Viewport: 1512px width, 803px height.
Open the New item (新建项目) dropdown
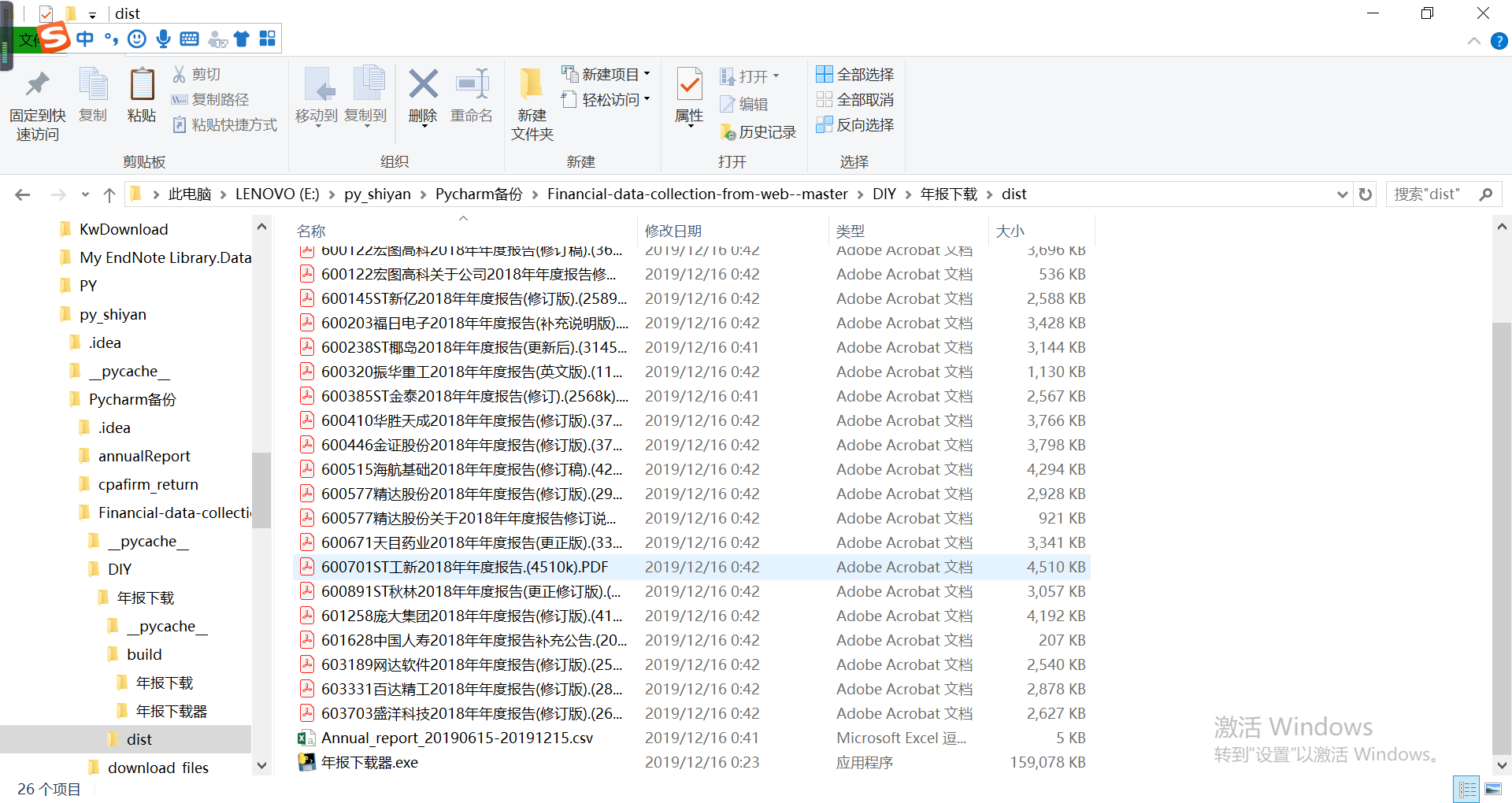(606, 74)
